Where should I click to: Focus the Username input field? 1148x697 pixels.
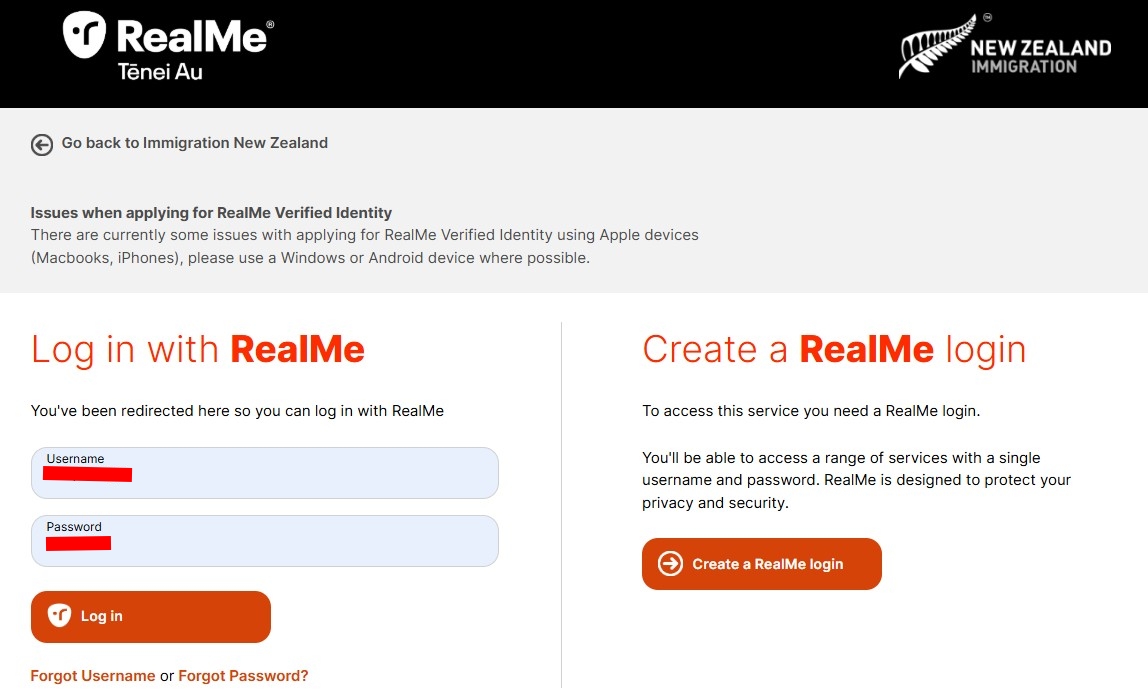click(264, 473)
